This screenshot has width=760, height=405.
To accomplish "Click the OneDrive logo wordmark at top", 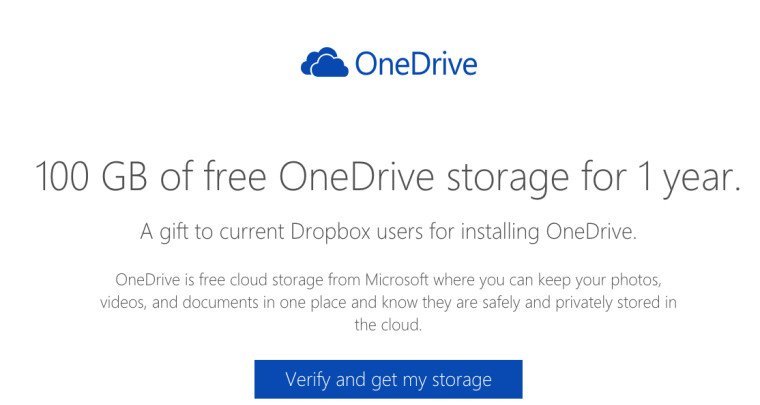I will (416, 64).
